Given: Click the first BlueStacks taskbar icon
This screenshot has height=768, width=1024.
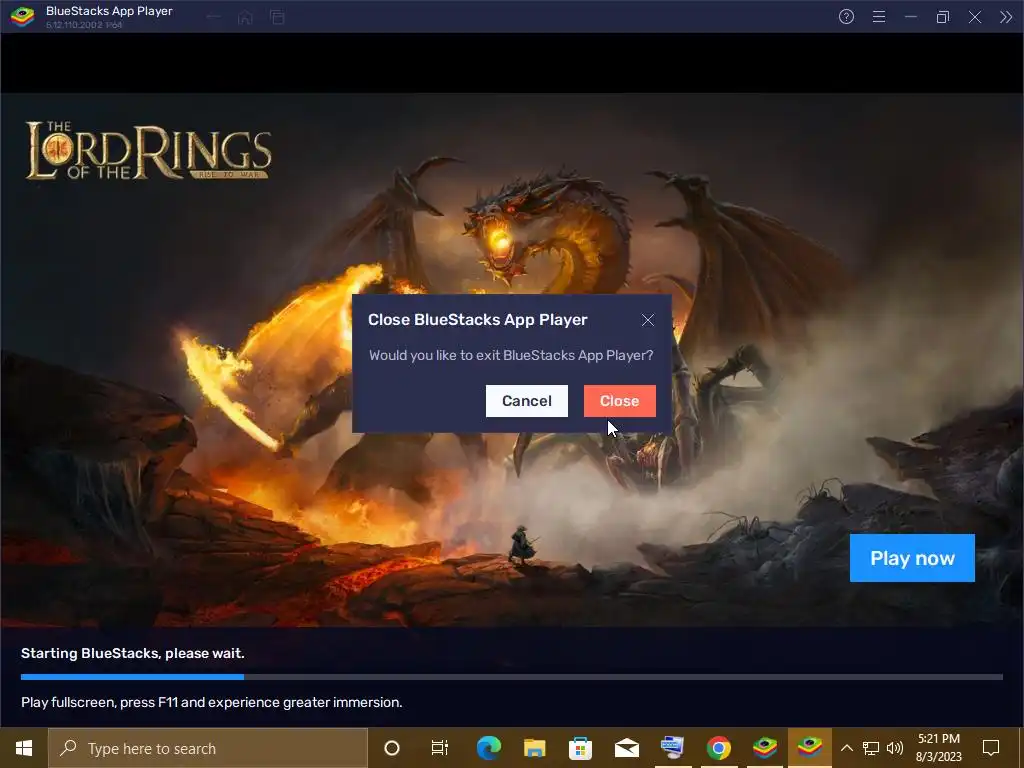Looking at the screenshot, I should [764, 748].
